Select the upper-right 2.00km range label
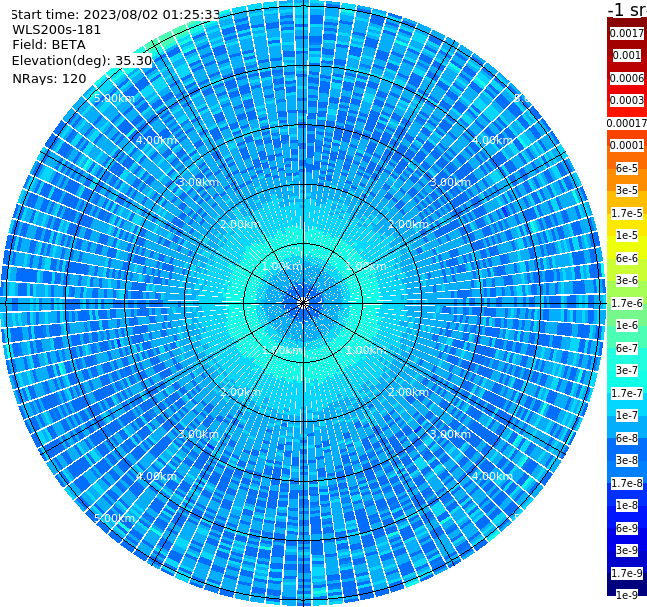647x607 pixels. click(x=408, y=224)
